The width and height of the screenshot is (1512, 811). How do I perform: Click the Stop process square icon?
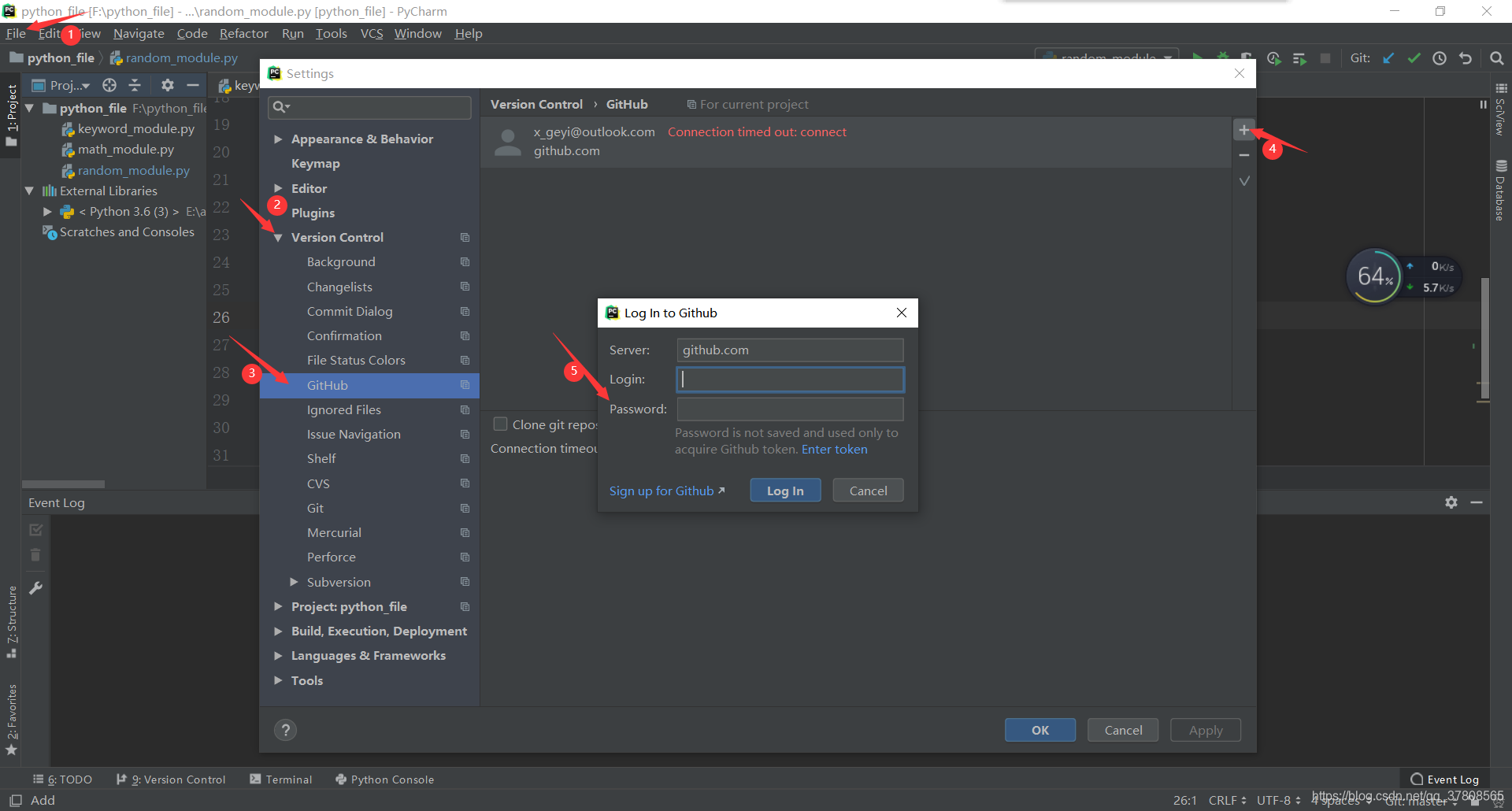[x=1325, y=58]
